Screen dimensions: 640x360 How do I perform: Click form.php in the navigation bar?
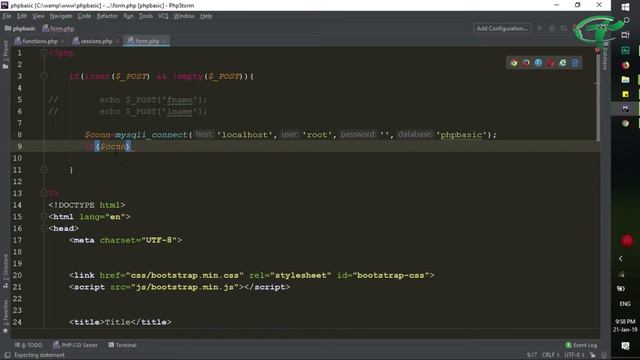tap(58, 29)
